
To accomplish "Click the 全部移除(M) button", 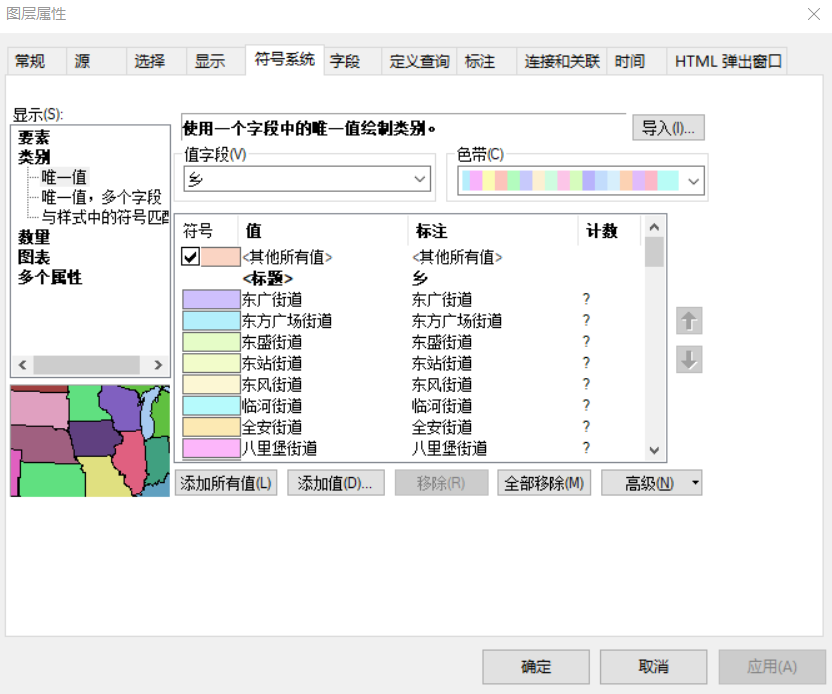I will coord(544,483).
